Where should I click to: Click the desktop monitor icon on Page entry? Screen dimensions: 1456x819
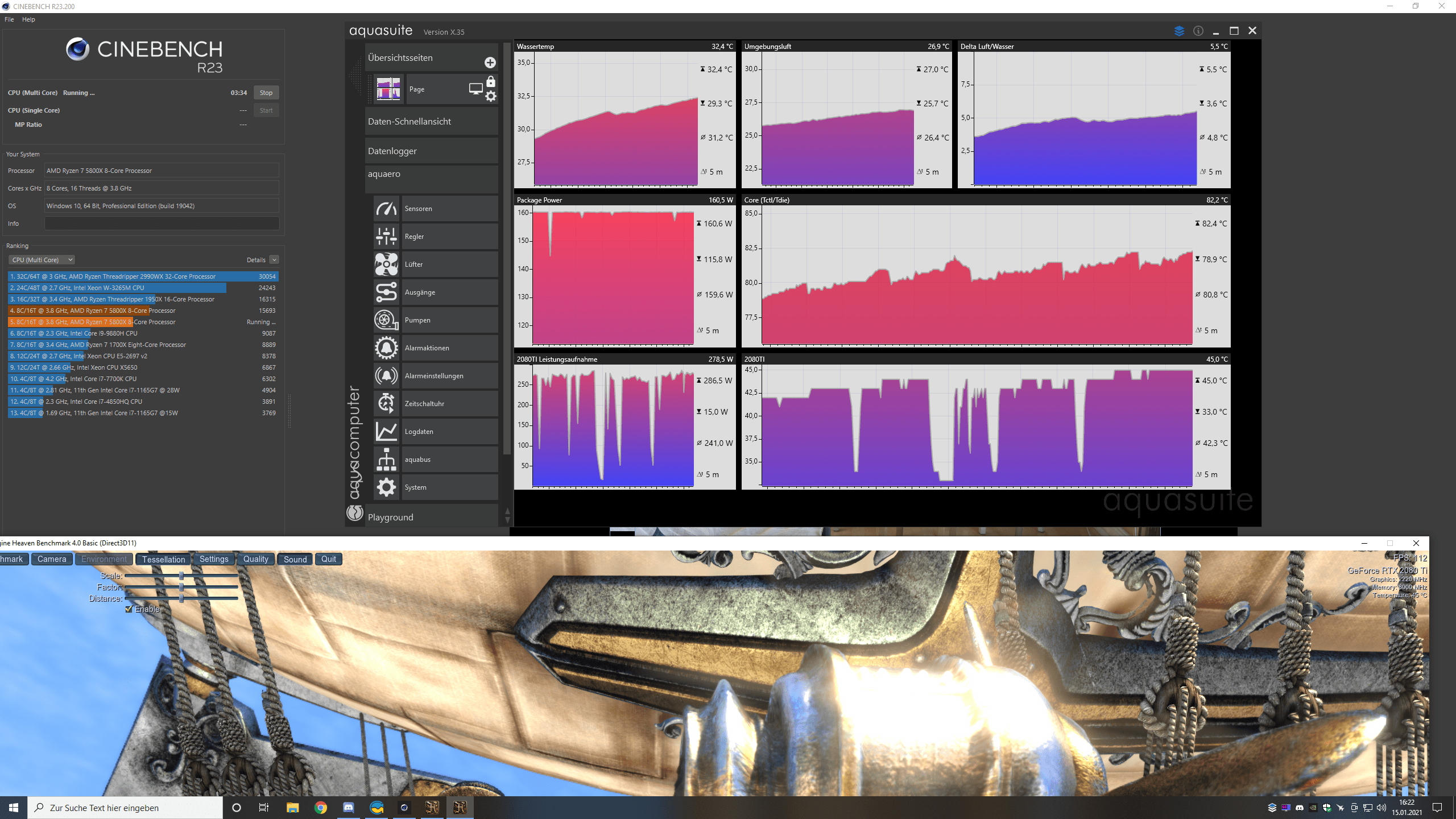coord(475,89)
